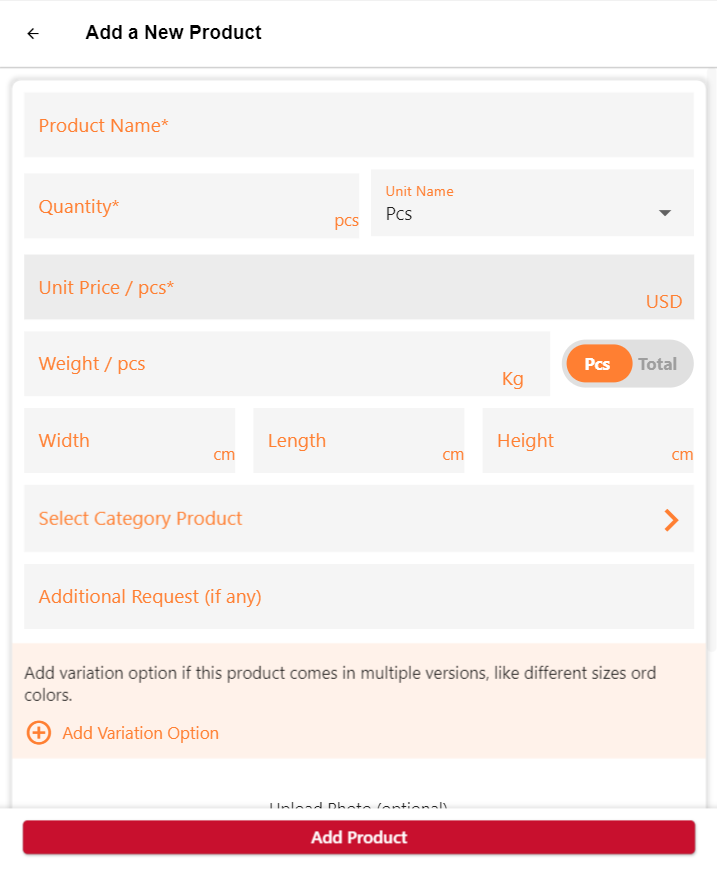Click the Add a New Product title

[x=173, y=33]
